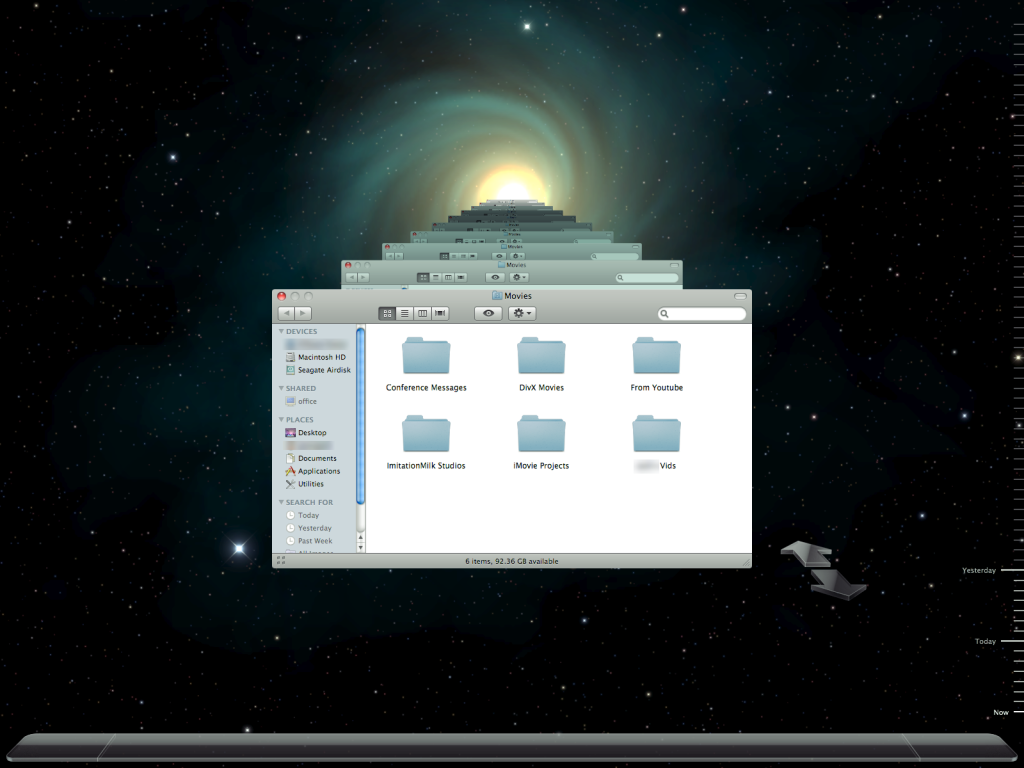Show Past Week search results
The width and height of the screenshot is (1024, 768).
pos(309,541)
